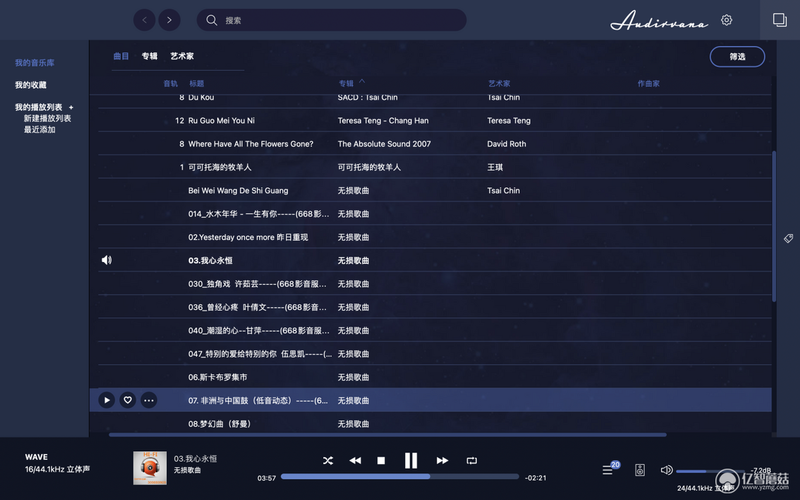Go forward with the right arrow button
The height and width of the screenshot is (500, 800).
coord(169,20)
